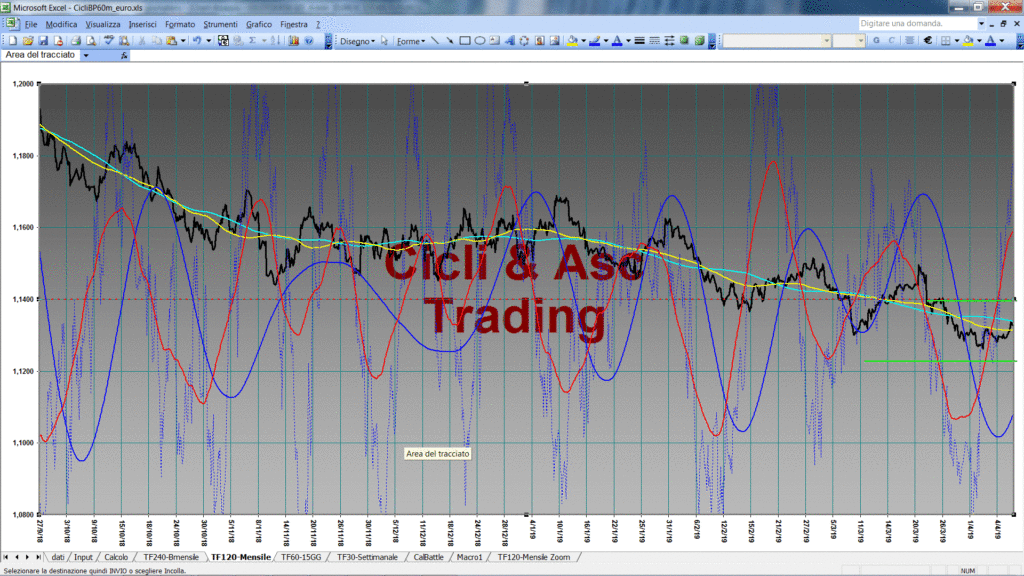Click the drawing Fill Color paint bucket
1024x576 pixels.
click(x=572, y=40)
